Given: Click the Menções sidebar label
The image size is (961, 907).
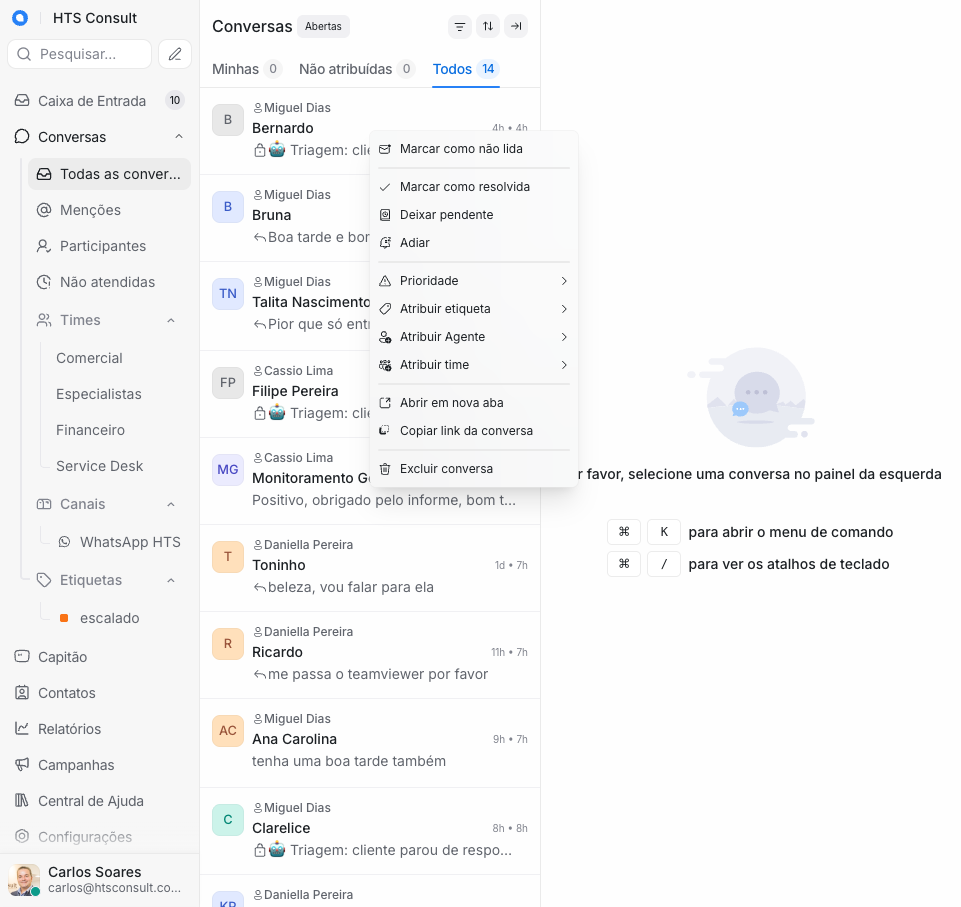Looking at the screenshot, I should [x=90, y=210].
